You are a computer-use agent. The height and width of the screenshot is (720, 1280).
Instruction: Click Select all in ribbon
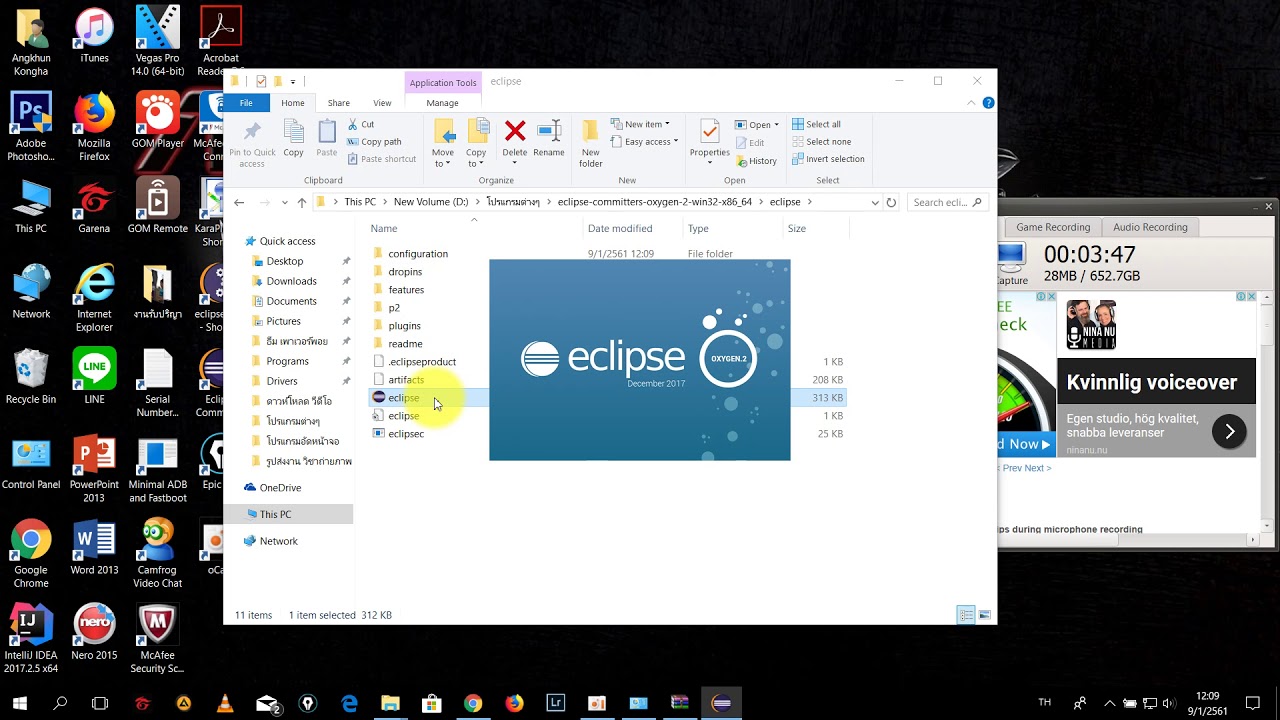coord(816,125)
